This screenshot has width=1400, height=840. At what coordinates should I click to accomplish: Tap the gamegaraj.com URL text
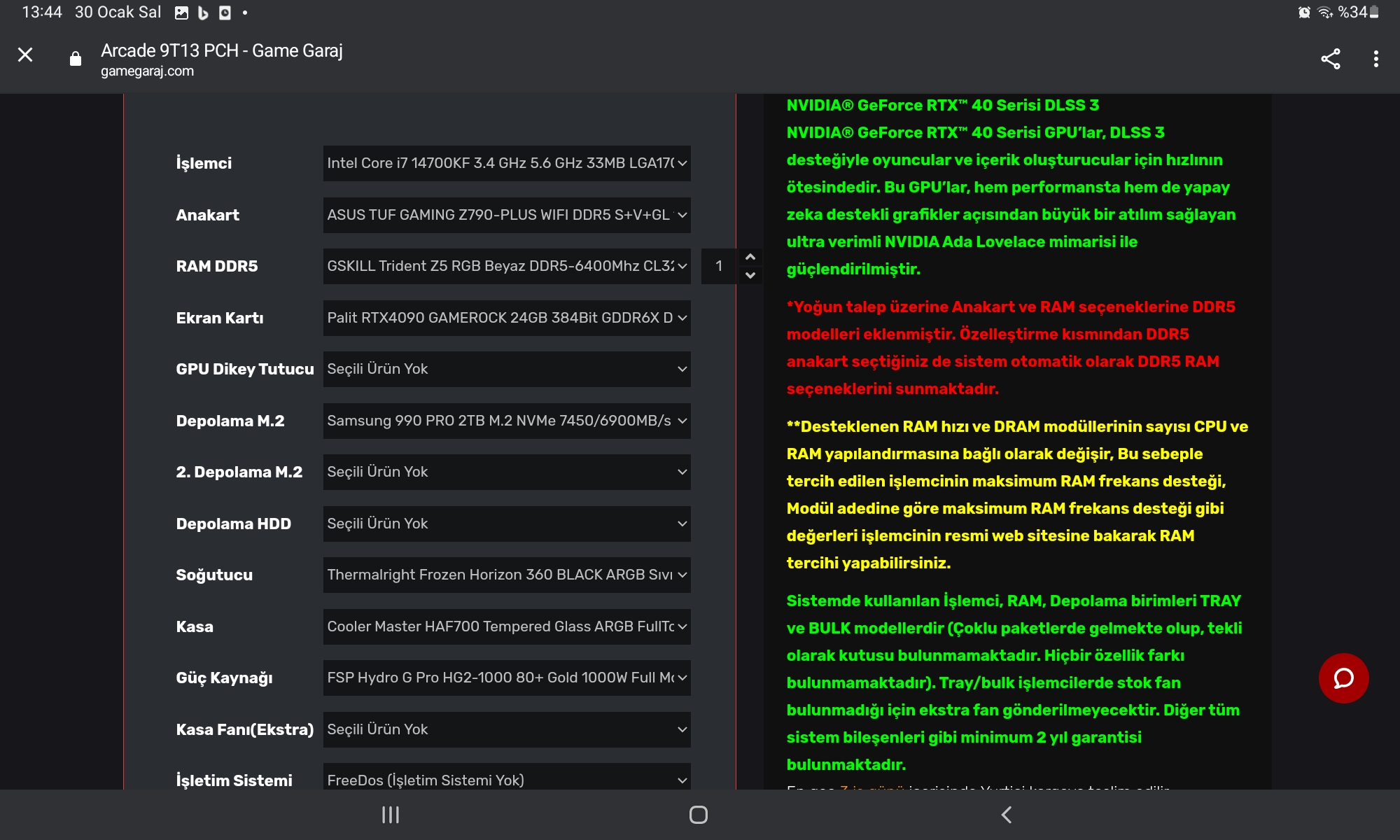(147, 71)
